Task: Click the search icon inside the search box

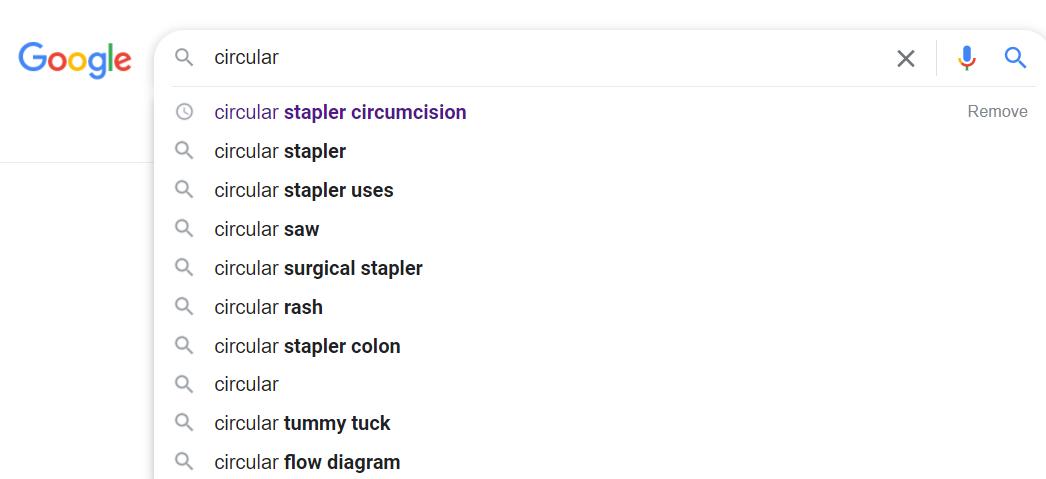Action: pyautogui.click(x=184, y=58)
